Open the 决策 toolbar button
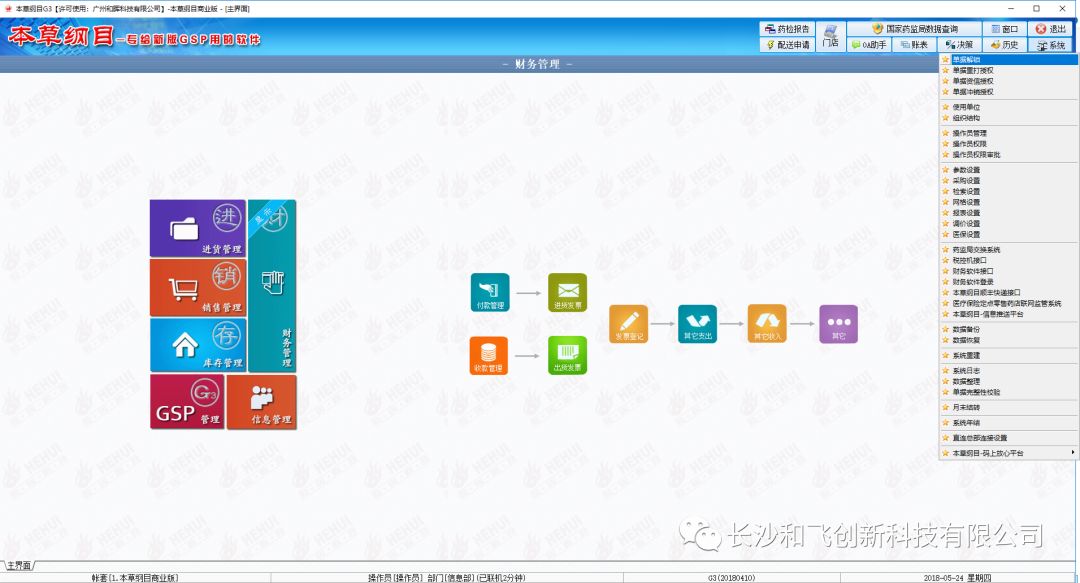Screen dimensions: 1080x583 (x=959, y=44)
